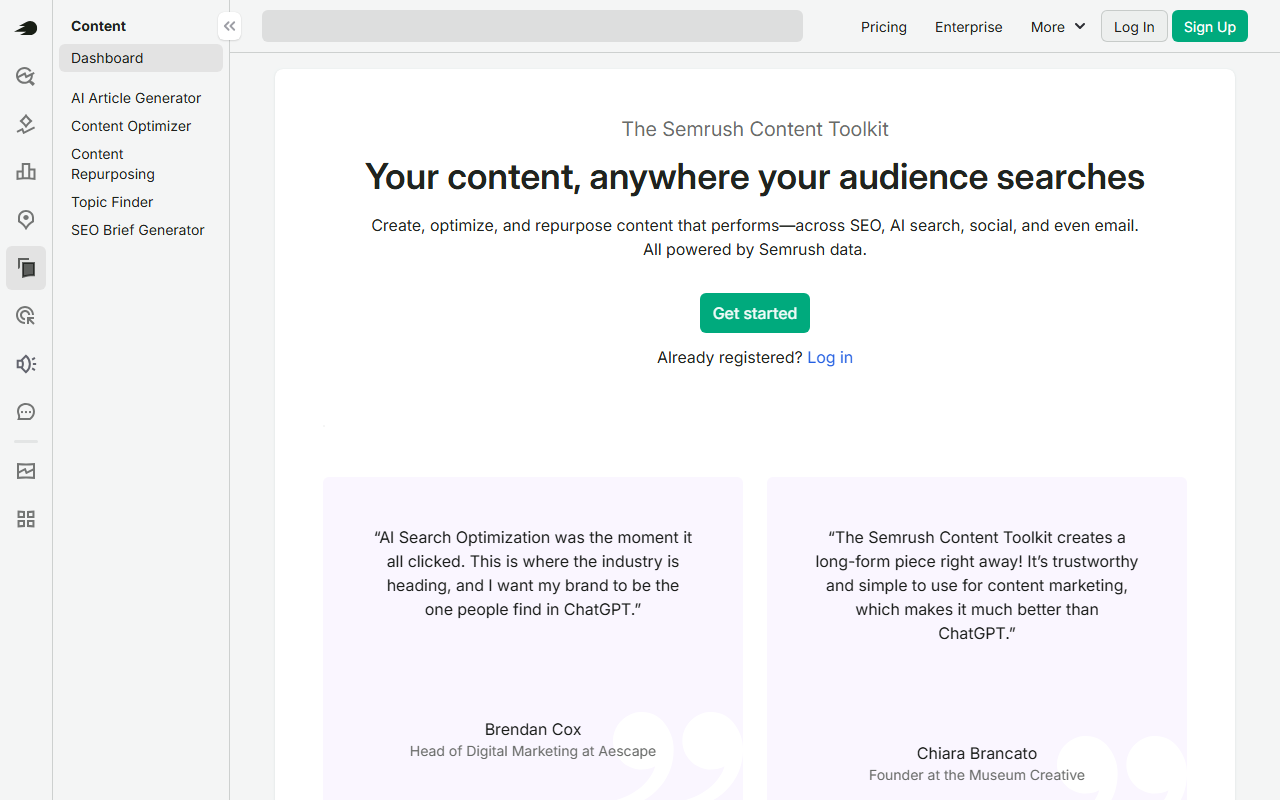The image size is (1280, 800).
Task: Click the Semrush flame logo
Action: pyautogui.click(x=26, y=28)
